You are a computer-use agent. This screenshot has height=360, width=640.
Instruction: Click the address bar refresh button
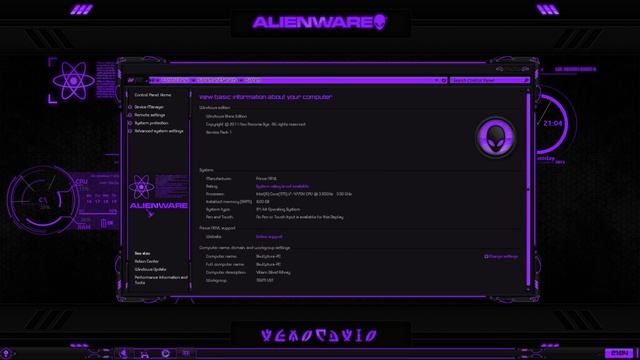coord(444,80)
